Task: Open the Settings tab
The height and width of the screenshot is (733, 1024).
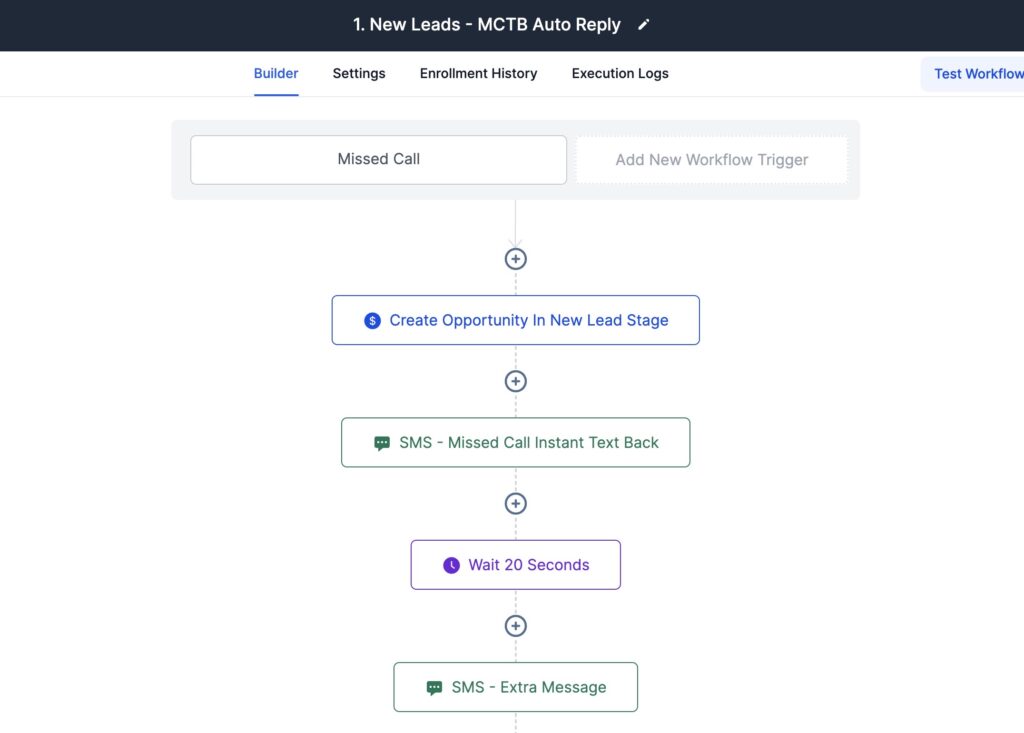Action: [x=359, y=73]
